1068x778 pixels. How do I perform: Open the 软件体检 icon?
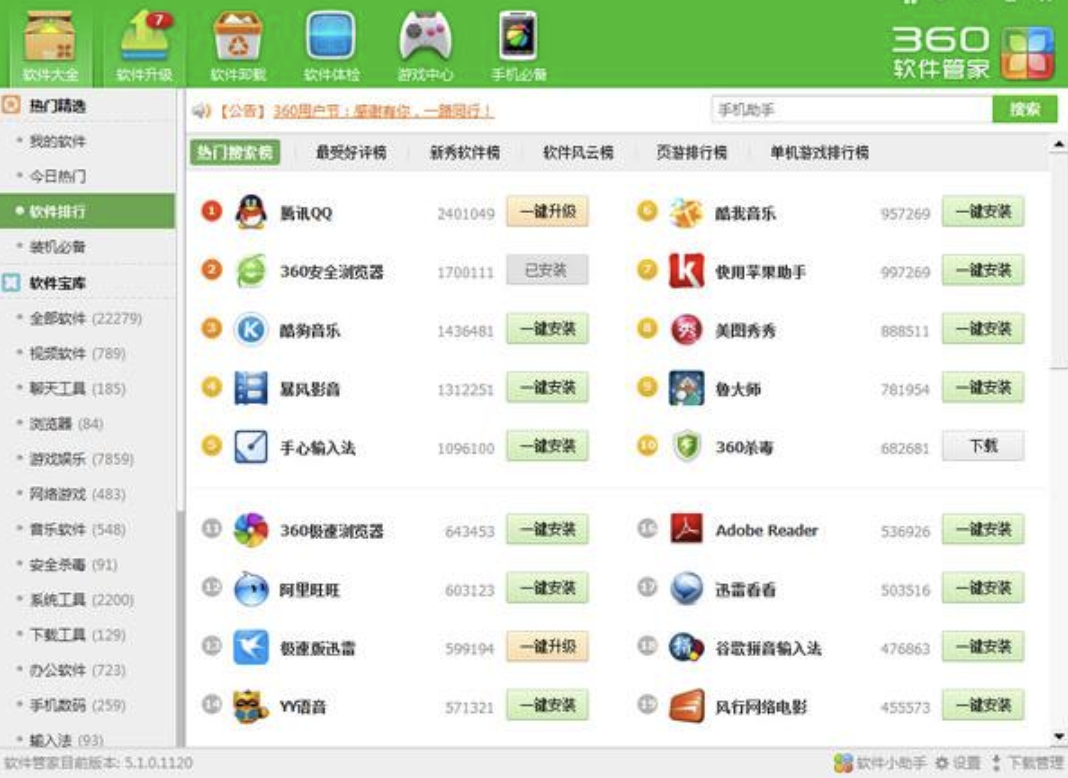tap(331, 46)
